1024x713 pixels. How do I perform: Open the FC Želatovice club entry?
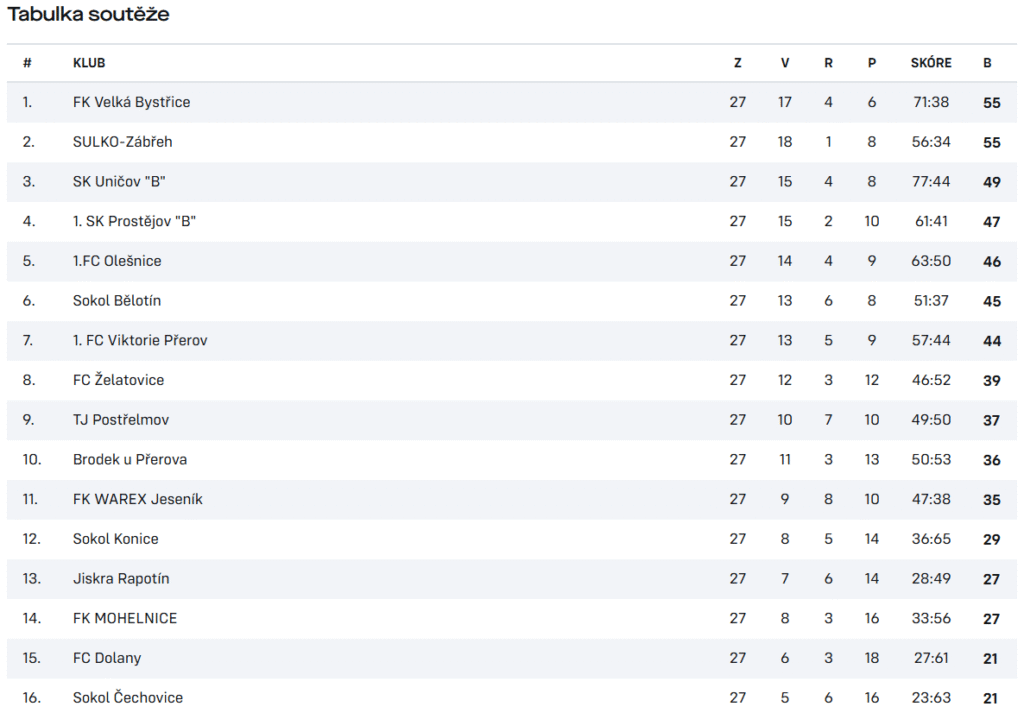[118, 380]
